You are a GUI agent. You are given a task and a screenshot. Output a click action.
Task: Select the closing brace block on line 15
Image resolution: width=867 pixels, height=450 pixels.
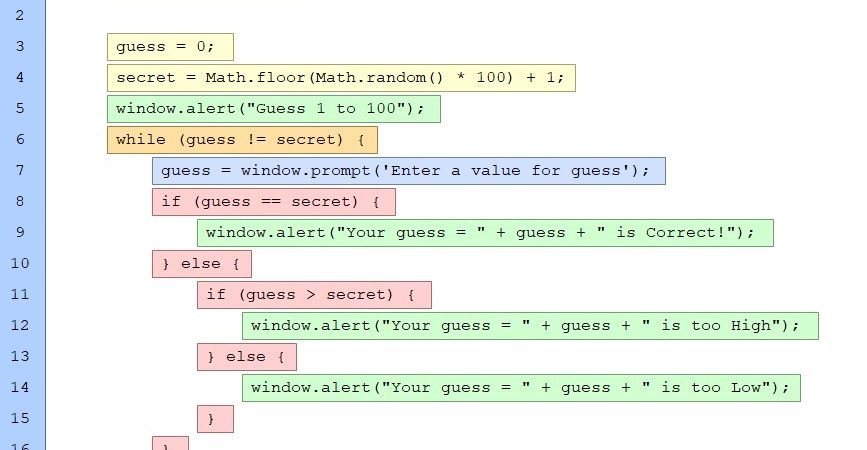pyautogui.click(x=215, y=419)
